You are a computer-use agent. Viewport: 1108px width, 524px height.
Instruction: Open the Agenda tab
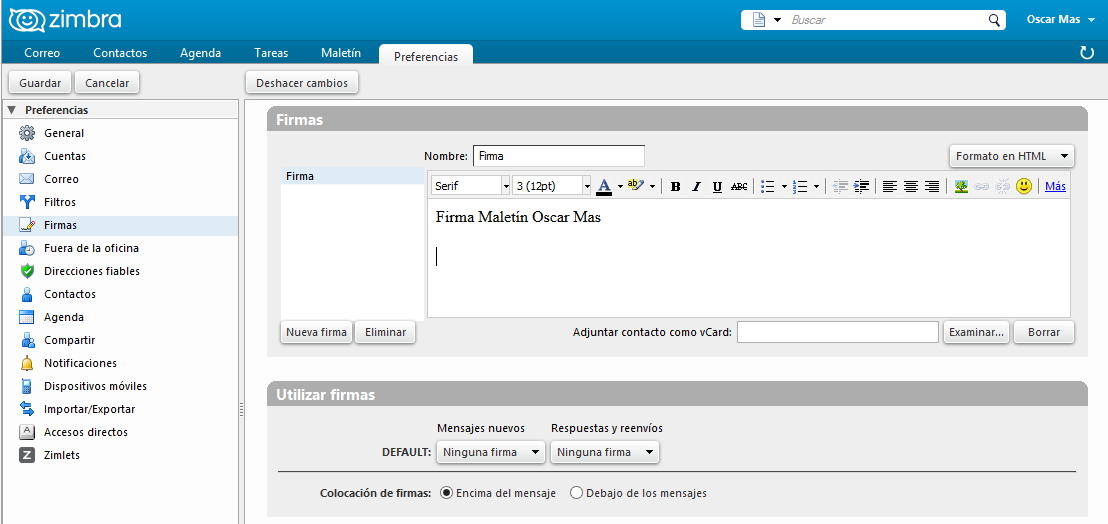[x=201, y=53]
